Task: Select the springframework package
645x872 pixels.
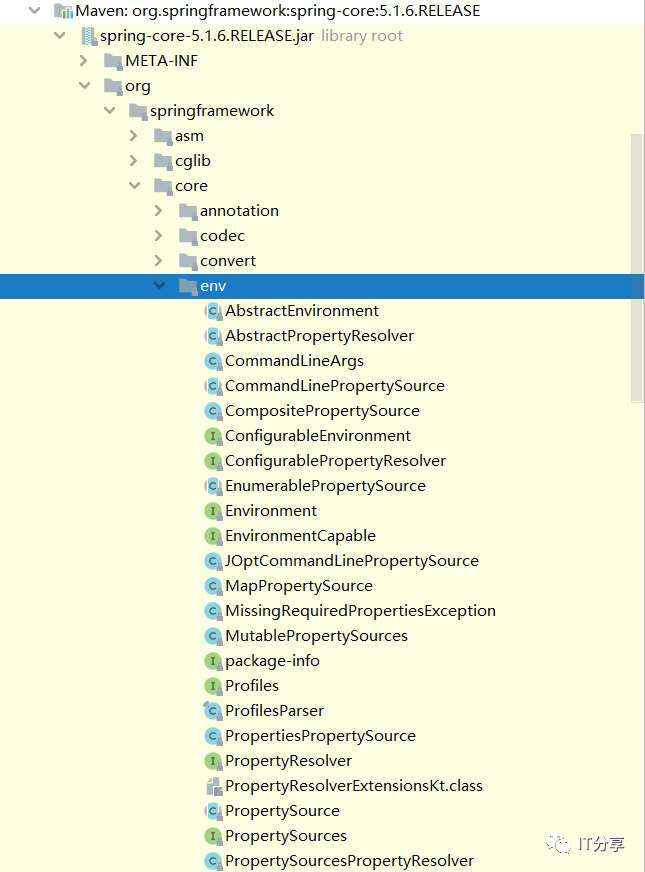Action: [322, 111]
